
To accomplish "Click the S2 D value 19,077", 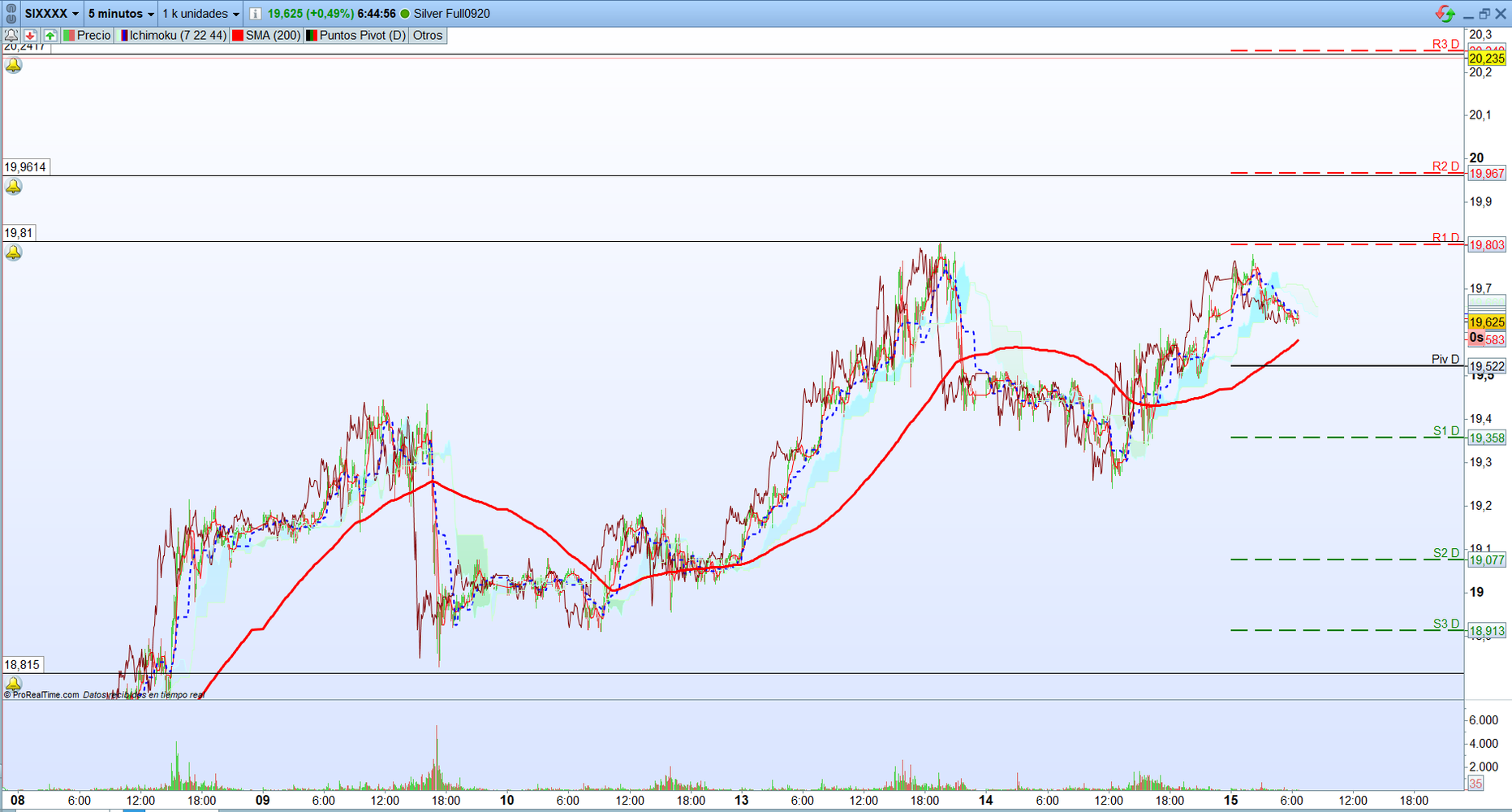I will click(x=1487, y=560).
